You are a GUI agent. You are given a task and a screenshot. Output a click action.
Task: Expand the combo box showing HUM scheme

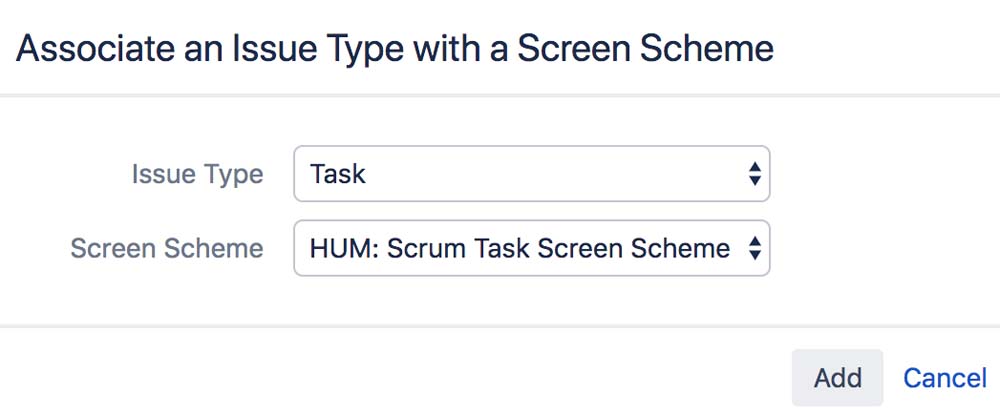531,248
